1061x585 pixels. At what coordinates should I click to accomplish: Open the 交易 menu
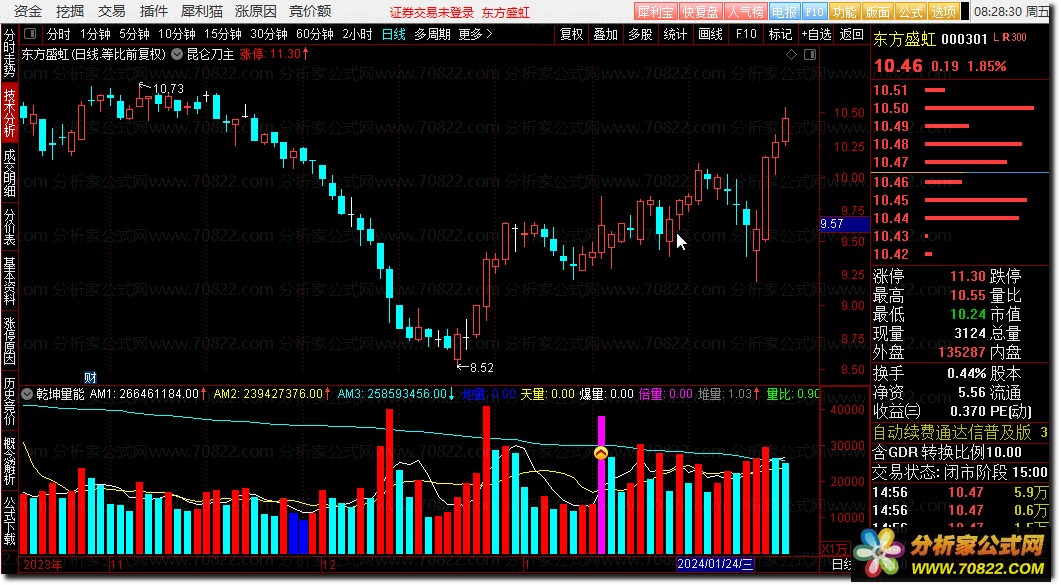[112, 11]
